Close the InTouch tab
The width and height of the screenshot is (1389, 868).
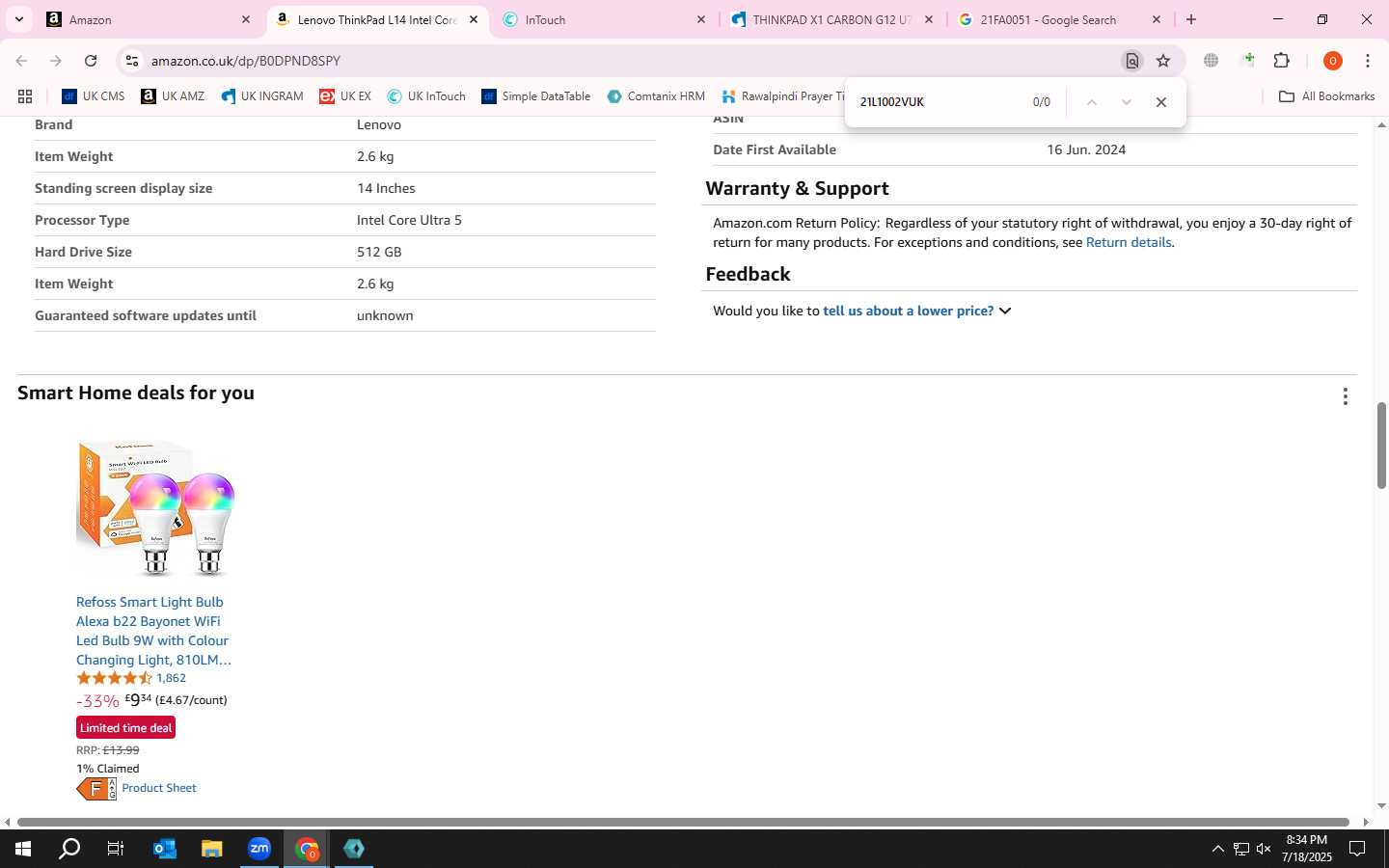coord(701,19)
